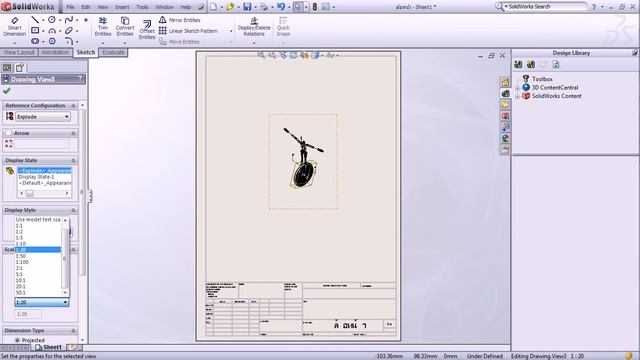Click Add to Library icon in Design Library

[518, 64]
